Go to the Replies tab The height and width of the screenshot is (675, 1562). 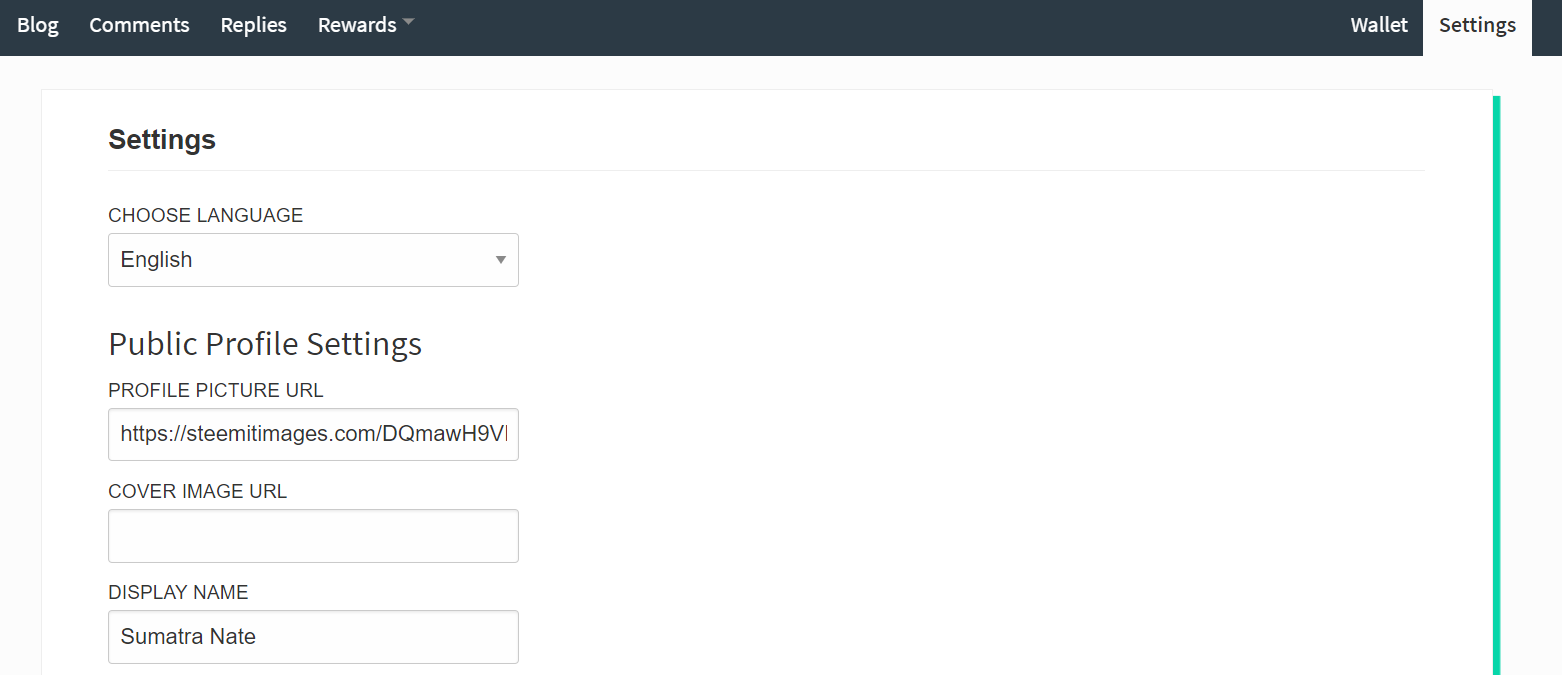coord(253,26)
